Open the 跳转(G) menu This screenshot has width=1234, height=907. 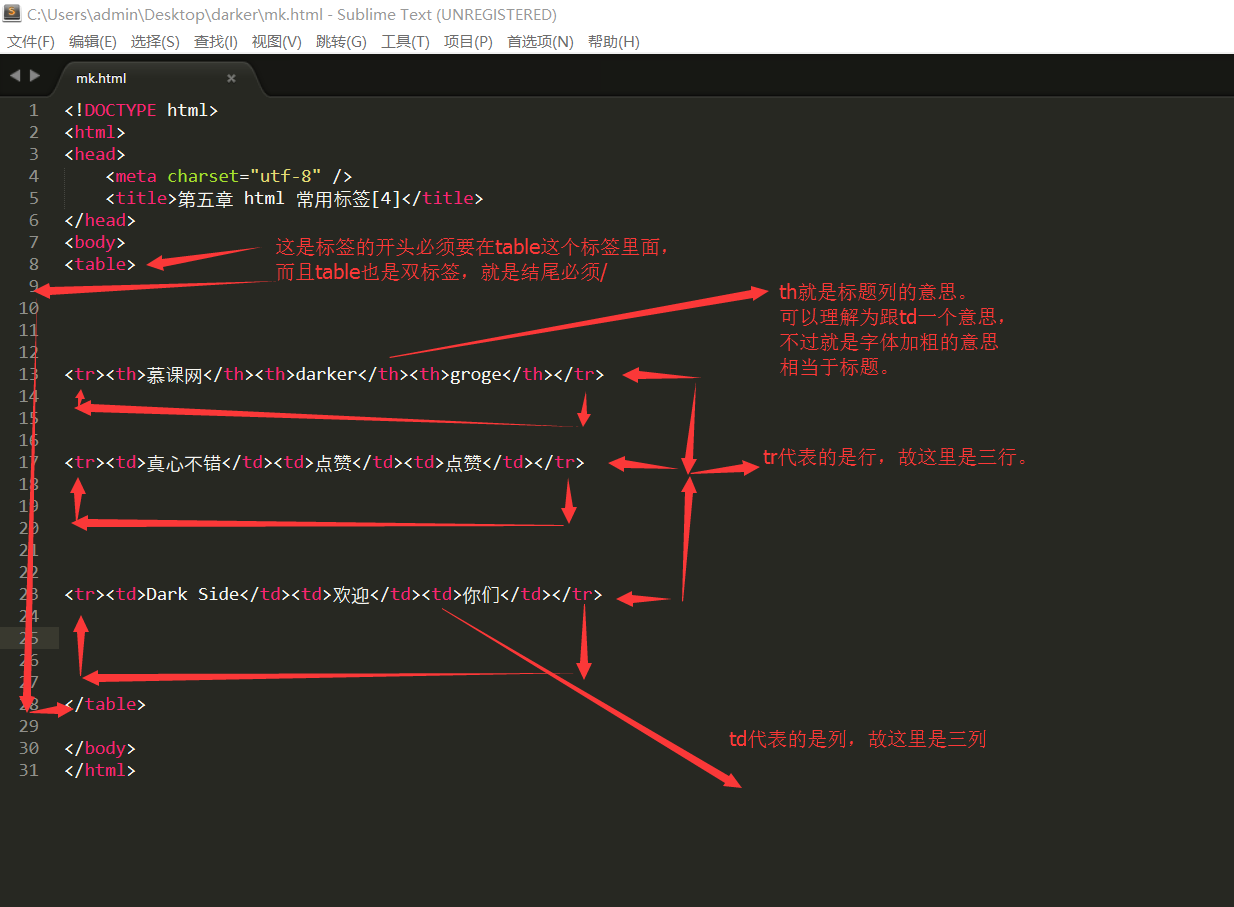pyautogui.click(x=341, y=42)
